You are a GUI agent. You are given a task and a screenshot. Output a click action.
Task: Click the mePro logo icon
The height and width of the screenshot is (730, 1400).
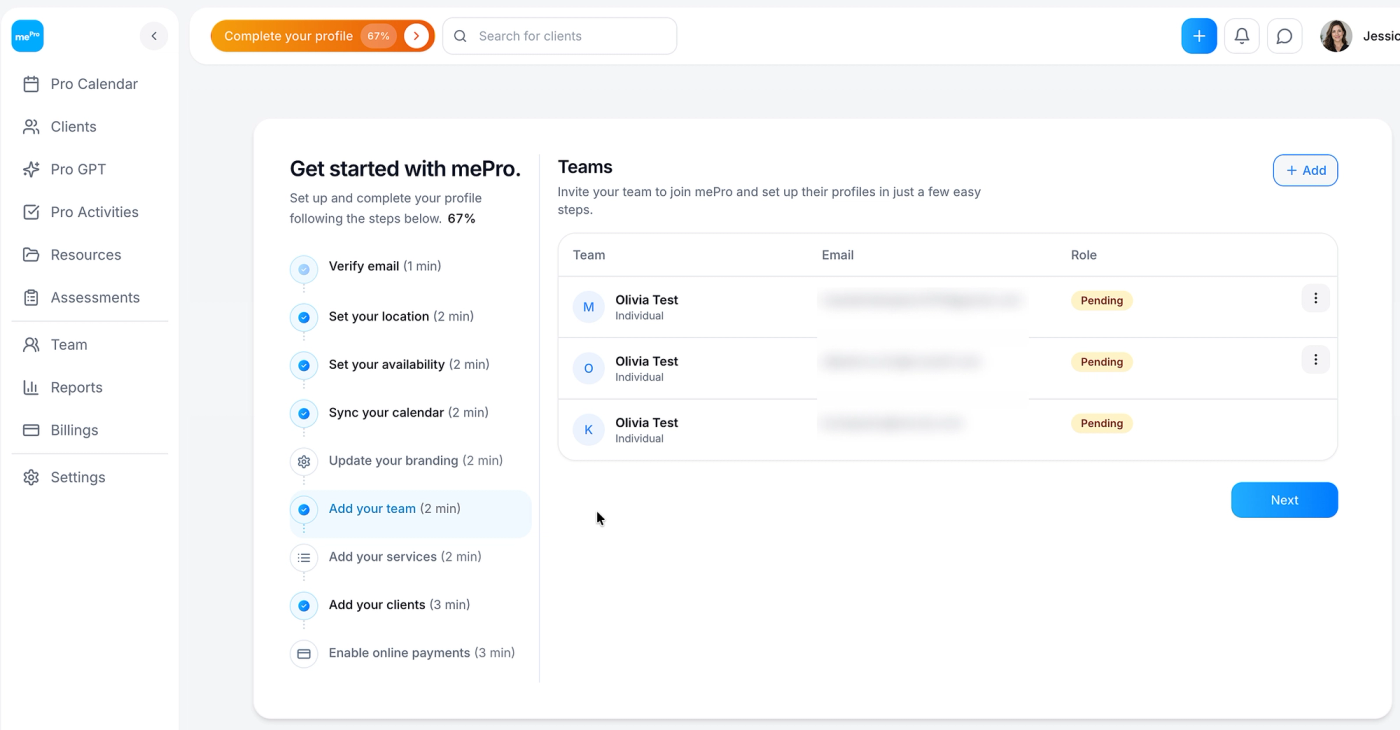28,36
